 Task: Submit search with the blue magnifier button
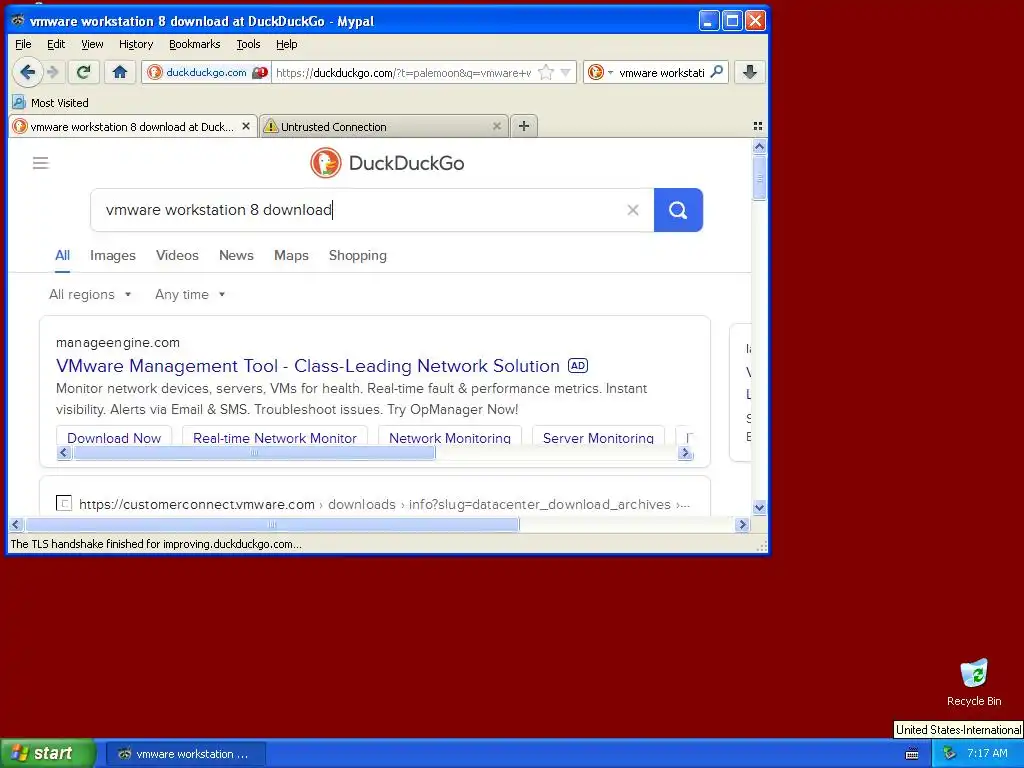[678, 210]
